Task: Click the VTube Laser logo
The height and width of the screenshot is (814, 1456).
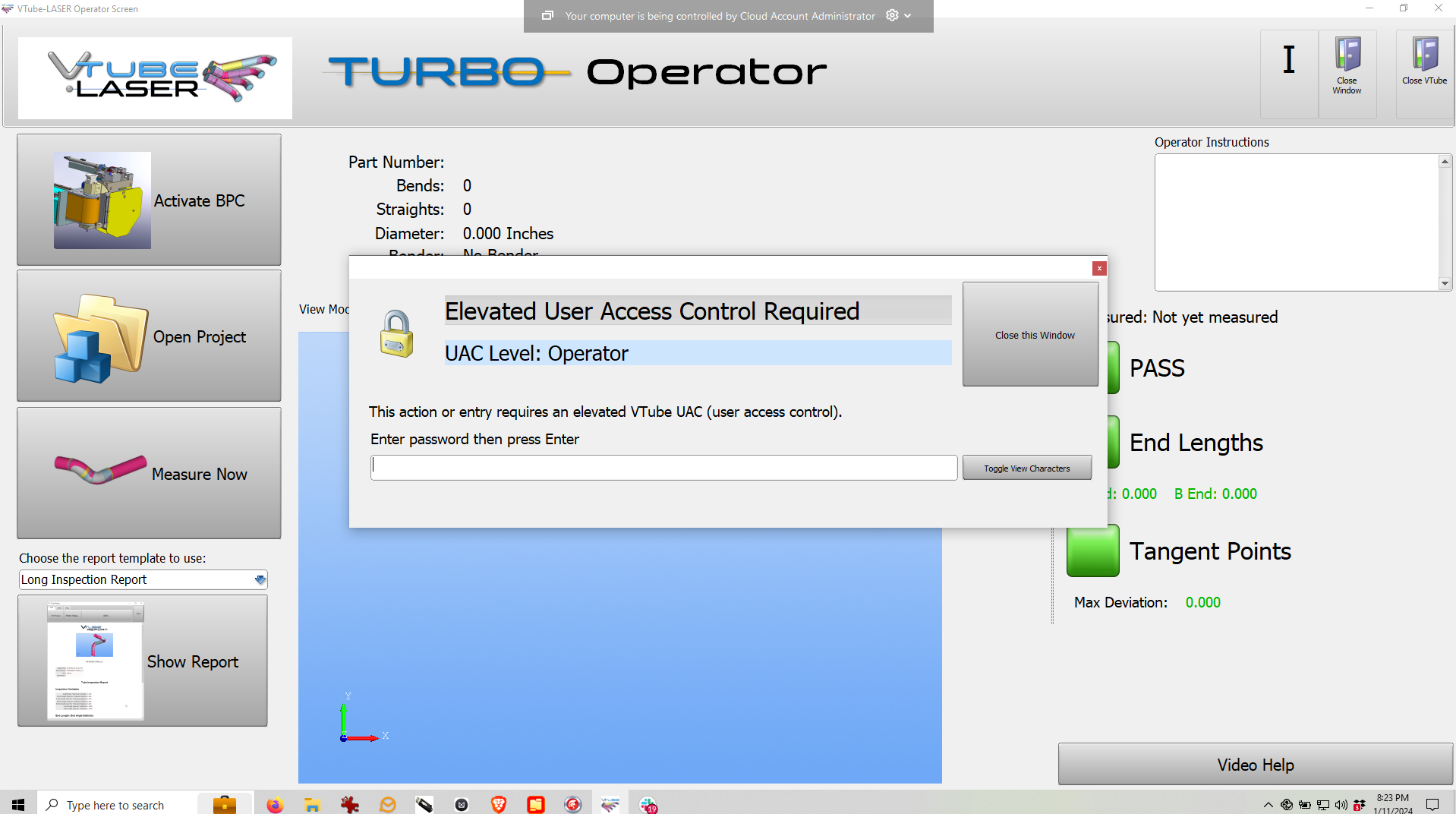Action: click(155, 77)
